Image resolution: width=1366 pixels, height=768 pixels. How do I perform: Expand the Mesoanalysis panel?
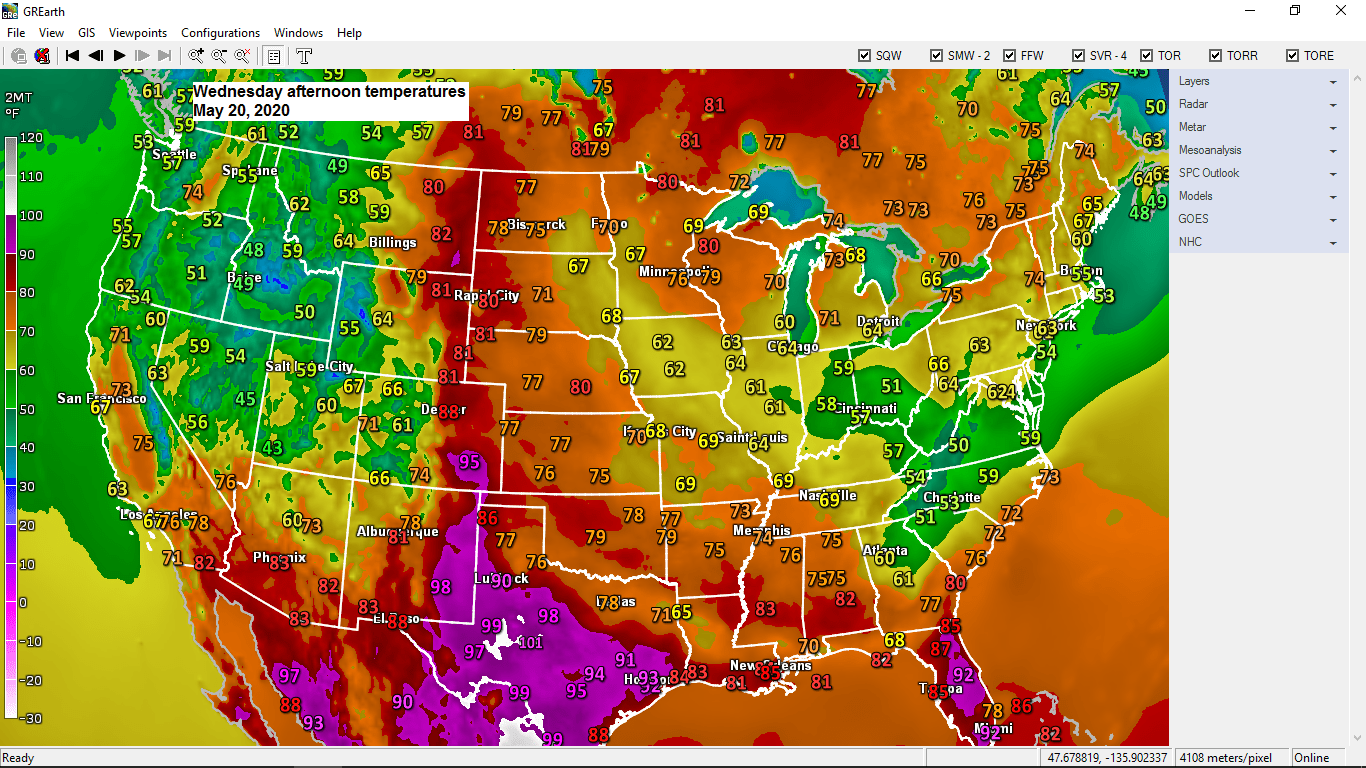coord(1258,150)
